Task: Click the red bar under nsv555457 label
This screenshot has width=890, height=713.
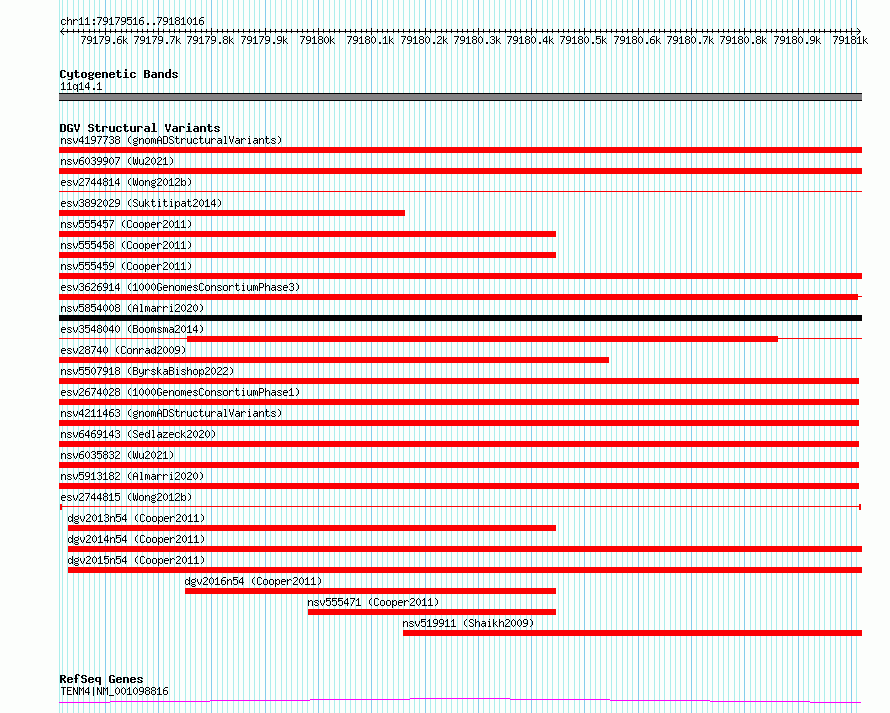Action: (308, 234)
